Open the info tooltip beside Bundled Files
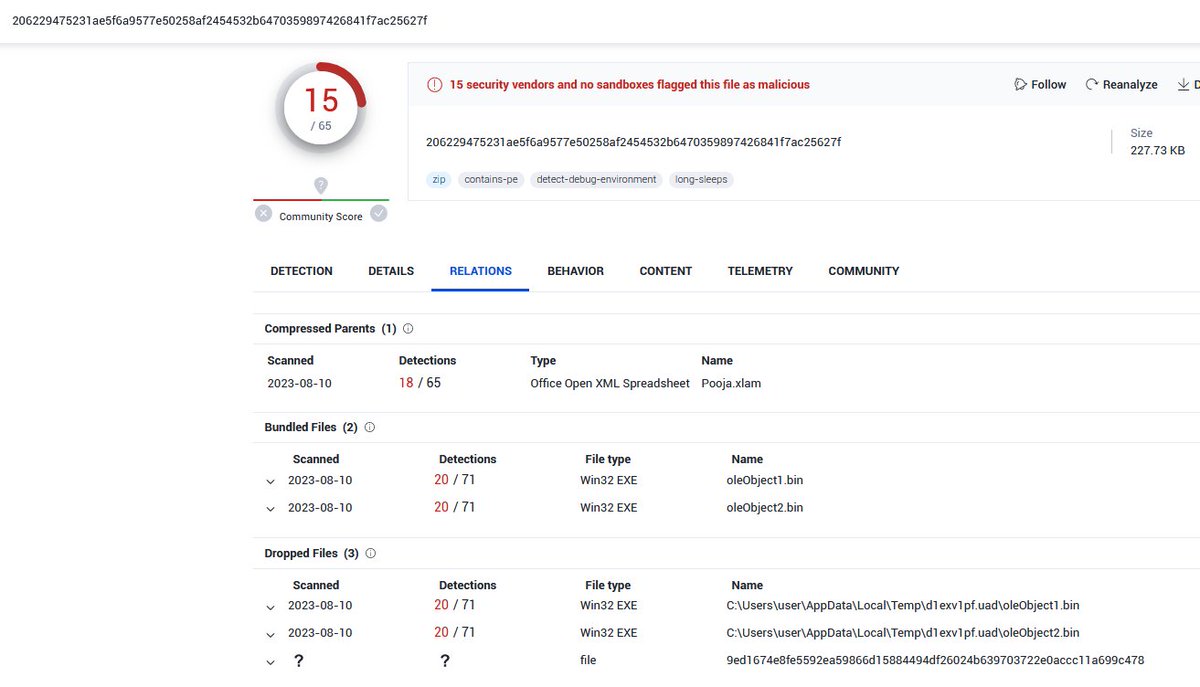 click(369, 427)
